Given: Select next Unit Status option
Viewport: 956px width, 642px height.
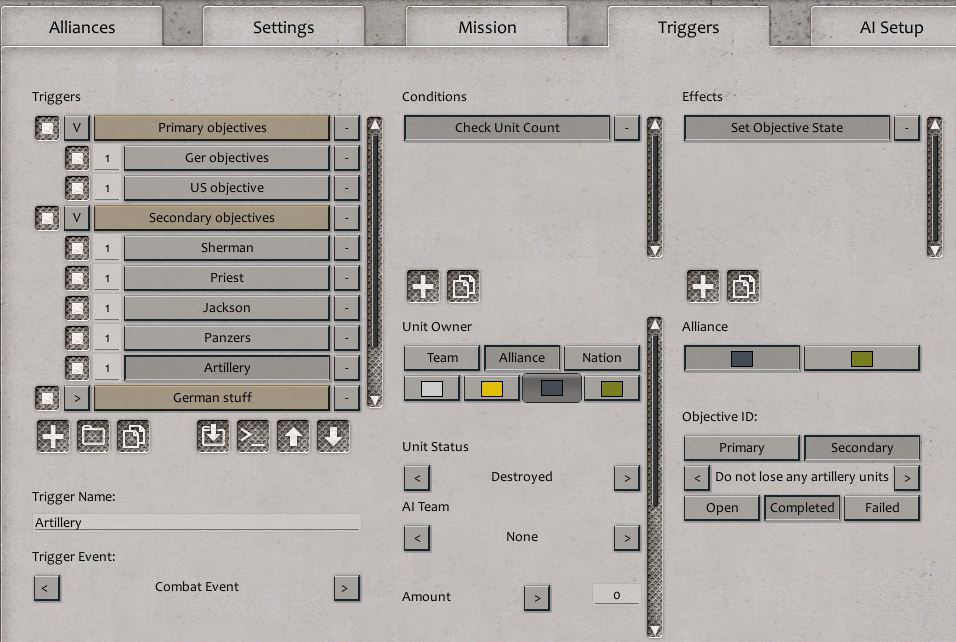Looking at the screenshot, I should [x=626, y=478].
